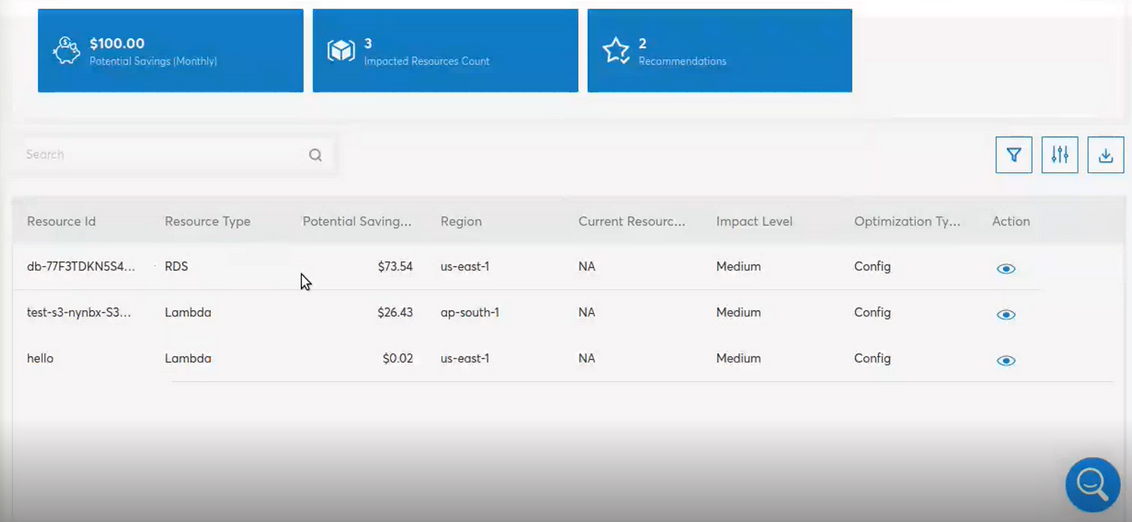Image resolution: width=1132 pixels, height=522 pixels.
Task: Click the star recommendations icon
Action: tap(616, 51)
